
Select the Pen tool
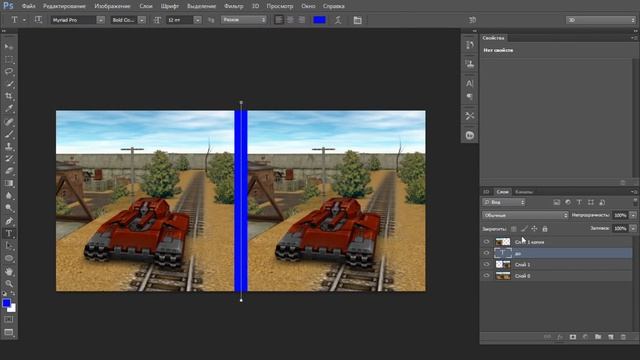9,221
